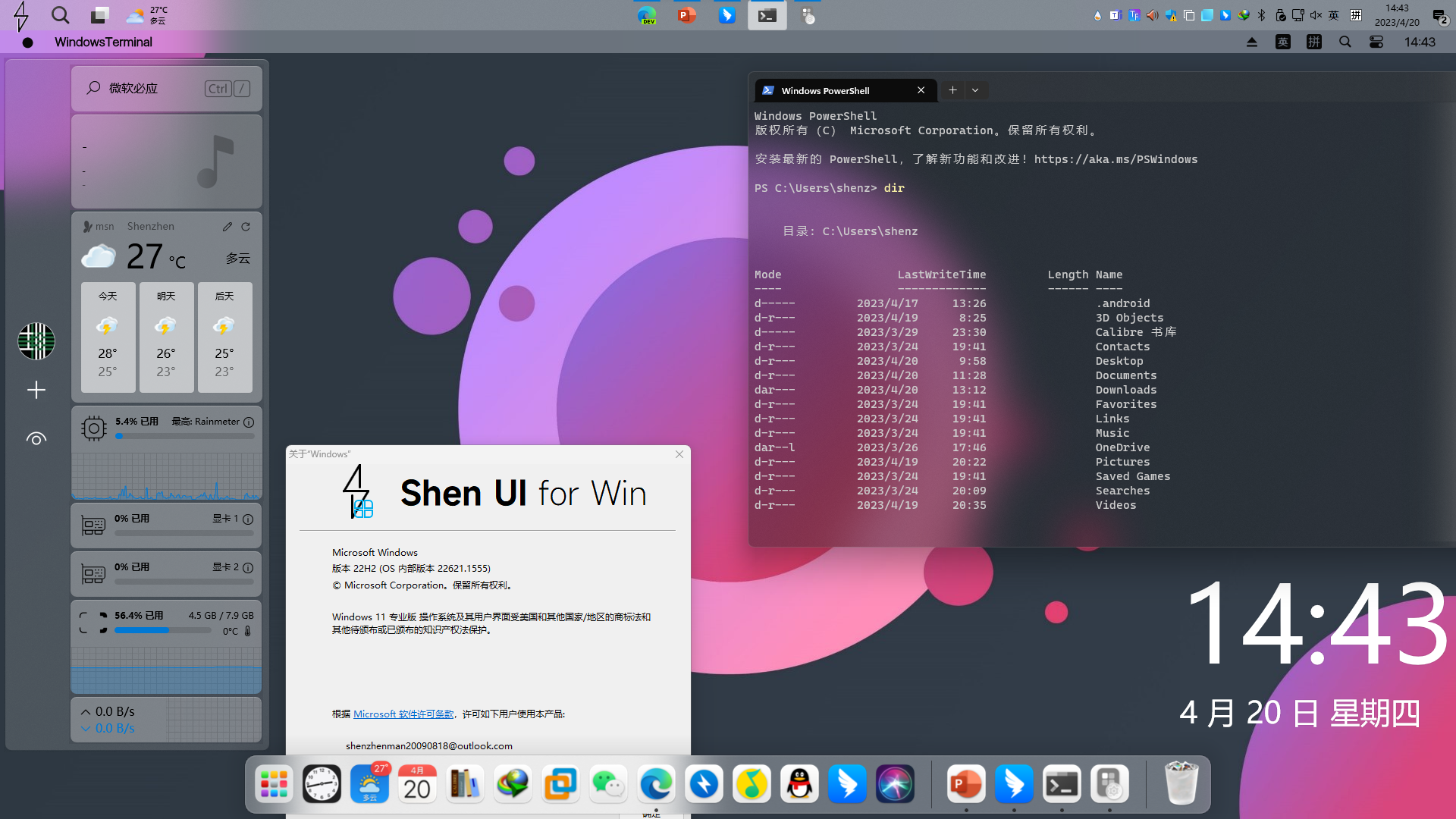Open notification center with badge 2
This screenshot has height=819, width=1456.
(x=1441, y=16)
